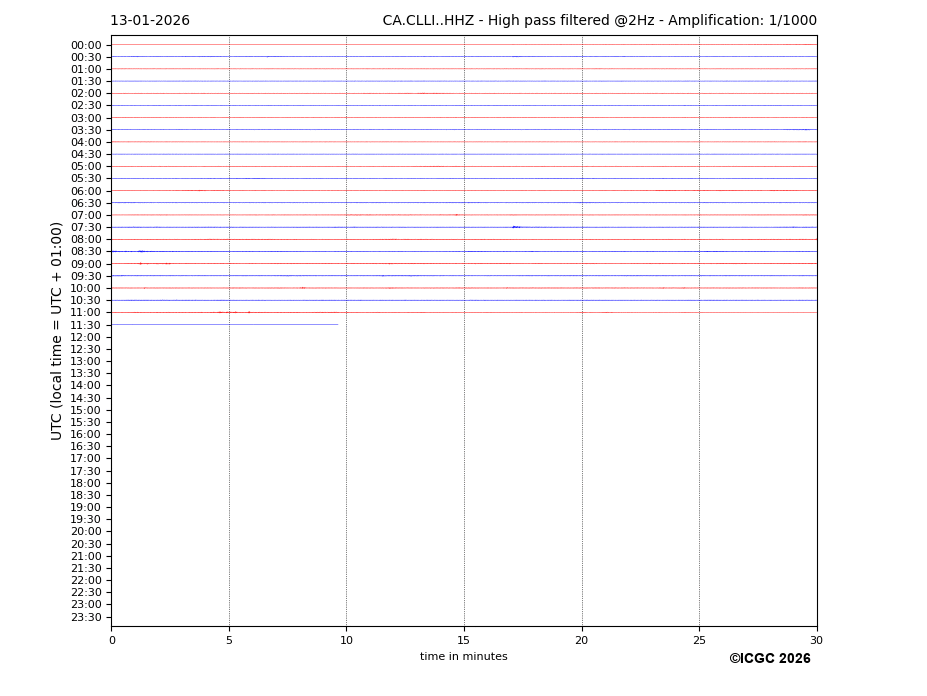Click the x-axis tick label 30
Screen dimensions: 927x696
pos(816,640)
